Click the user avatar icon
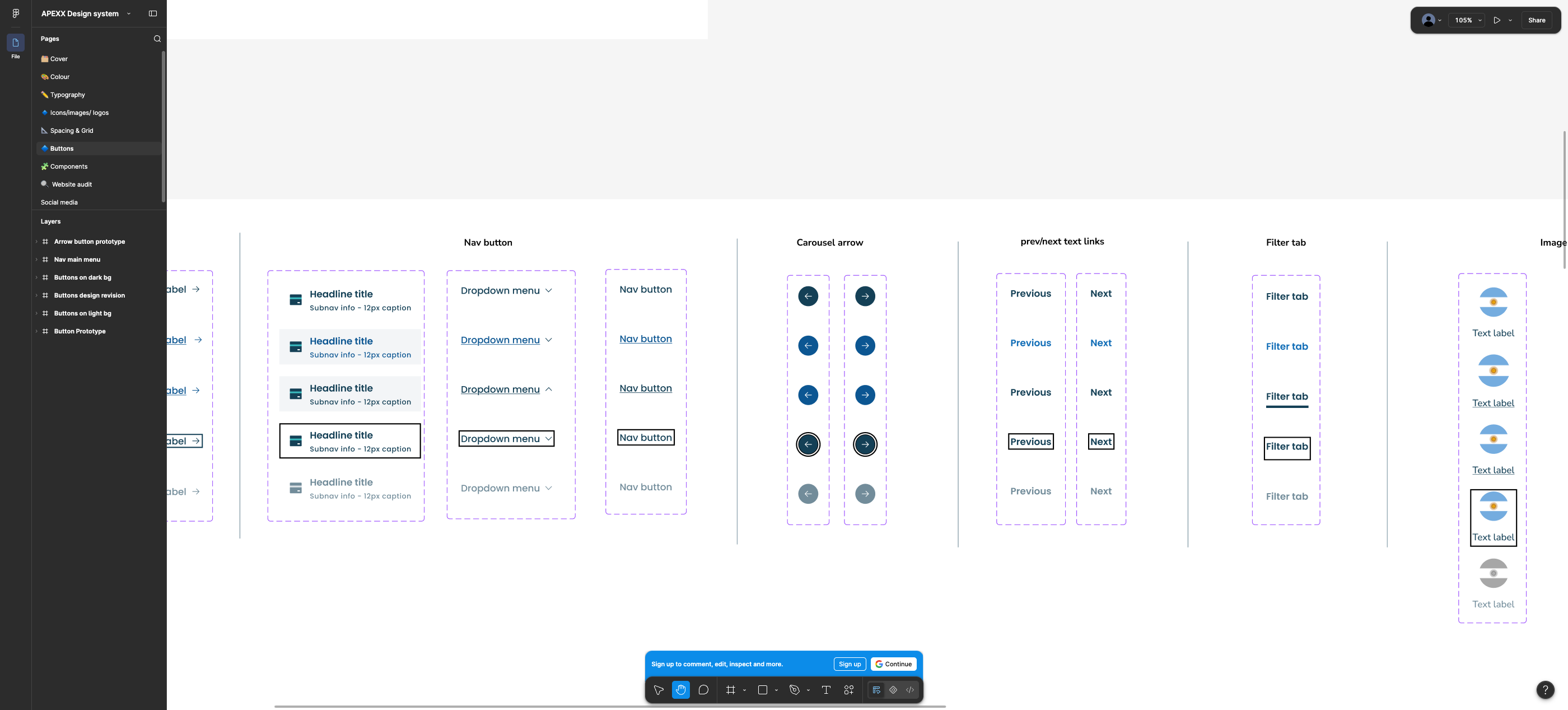 coord(1428,20)
